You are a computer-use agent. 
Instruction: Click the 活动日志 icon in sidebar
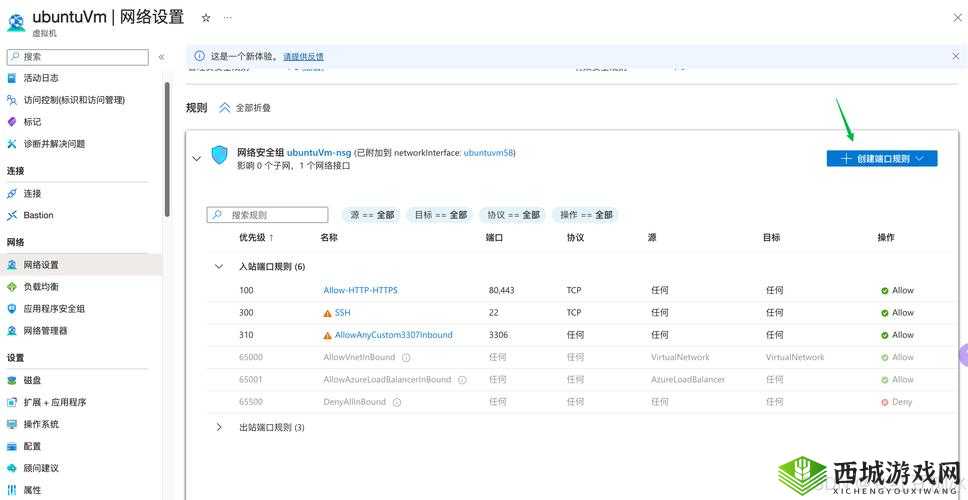12,78
